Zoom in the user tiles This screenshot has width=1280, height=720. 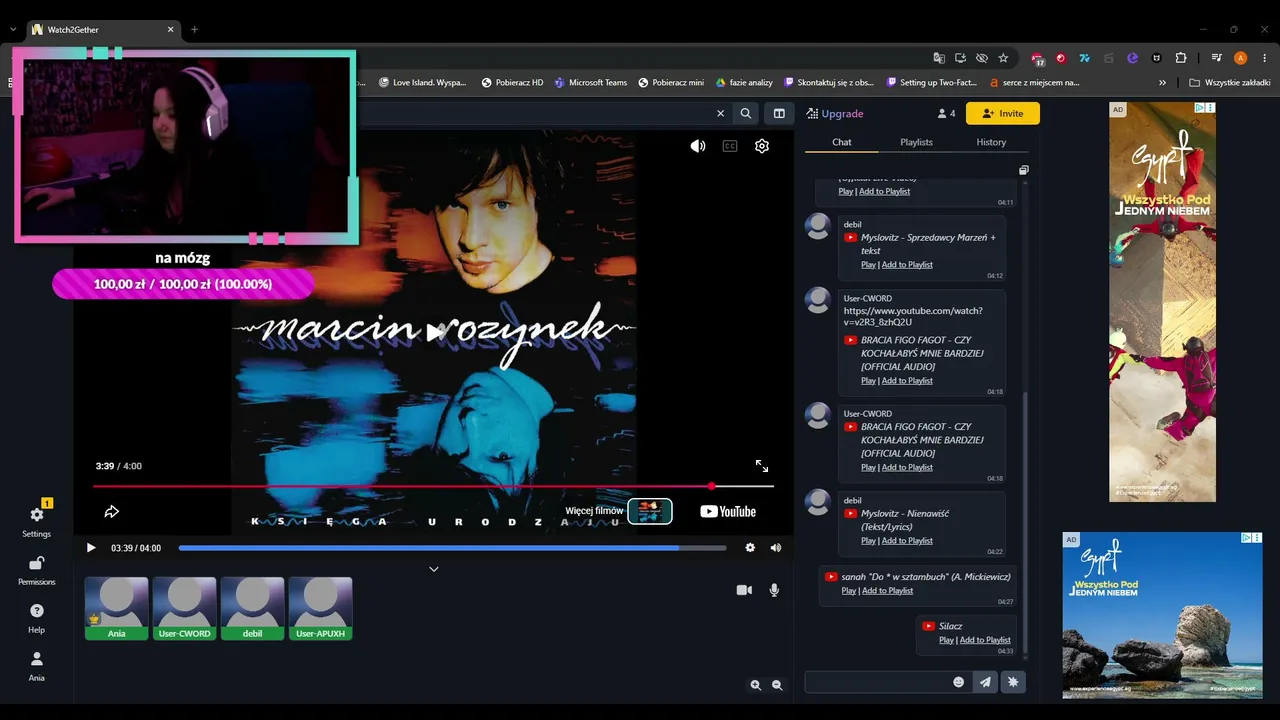tap(756, 685)
